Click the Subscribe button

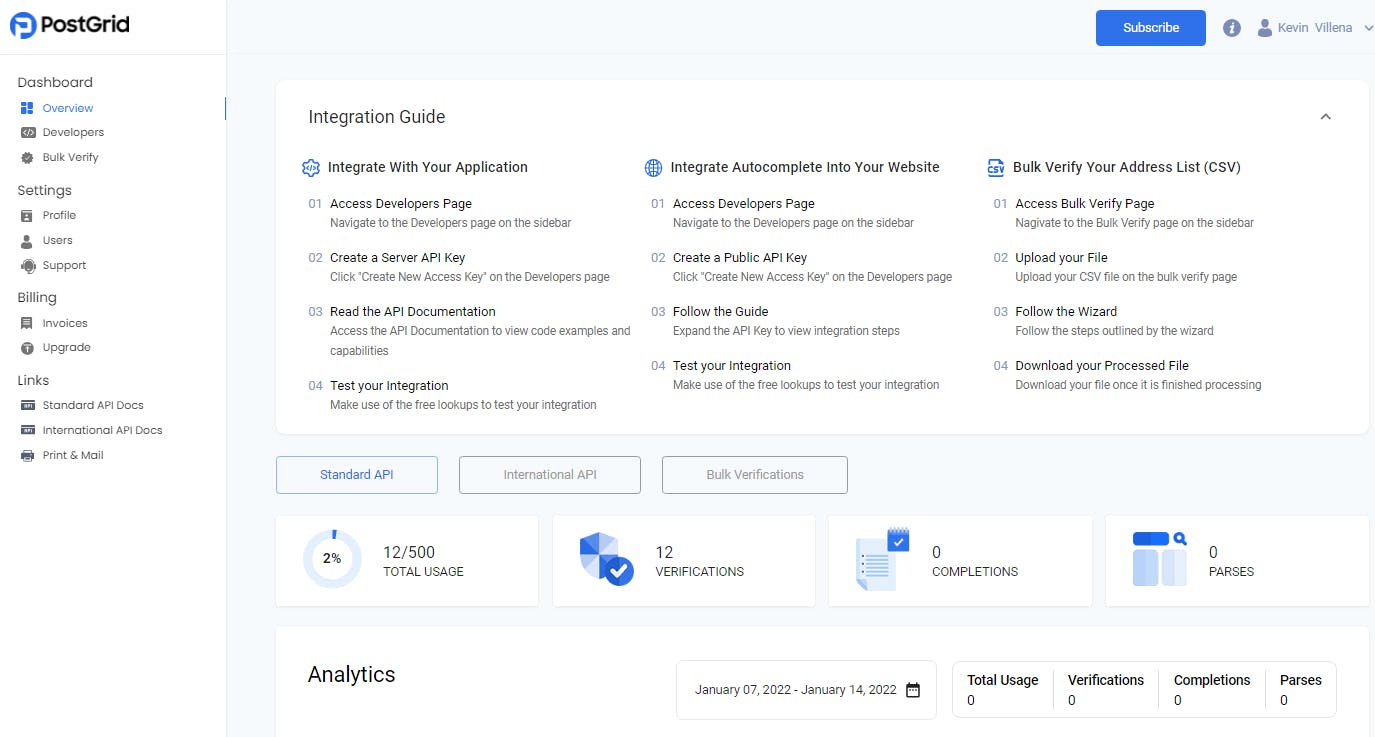pyautogui.click(x=1150, y=28)
